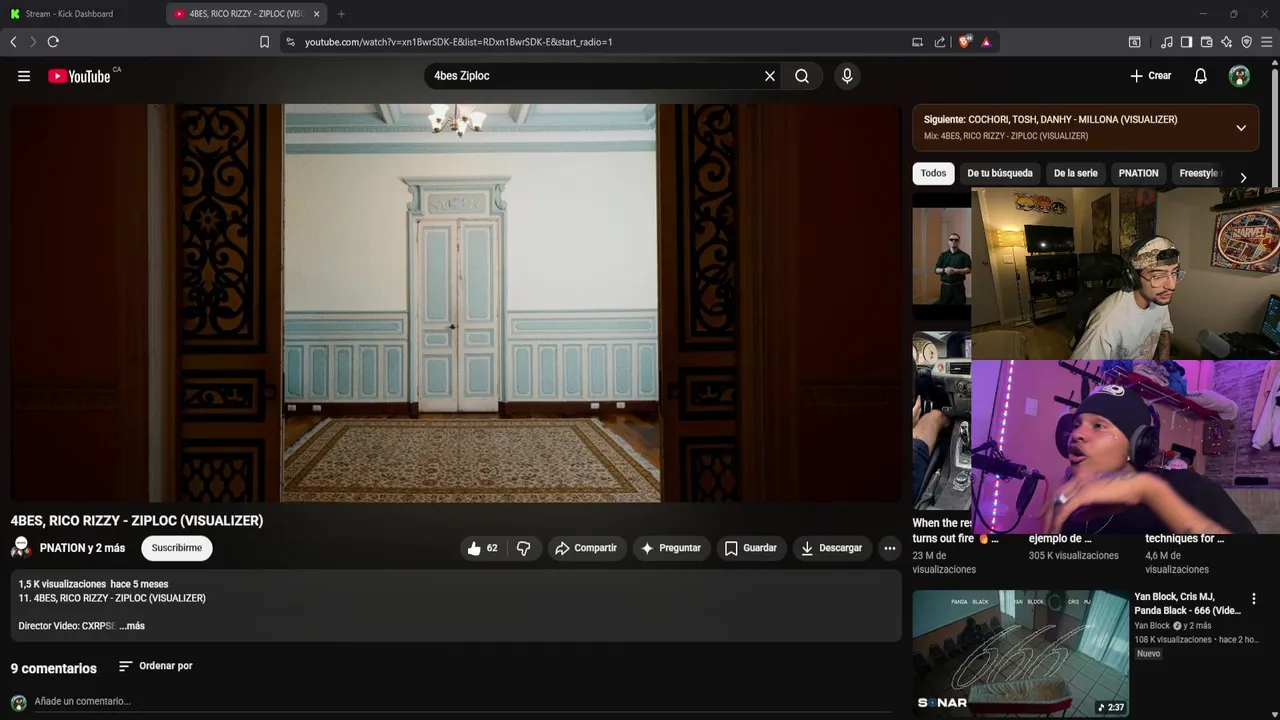
Task: Switch to Stream - Kick Dashboard tab
Action: click(82, 14)
